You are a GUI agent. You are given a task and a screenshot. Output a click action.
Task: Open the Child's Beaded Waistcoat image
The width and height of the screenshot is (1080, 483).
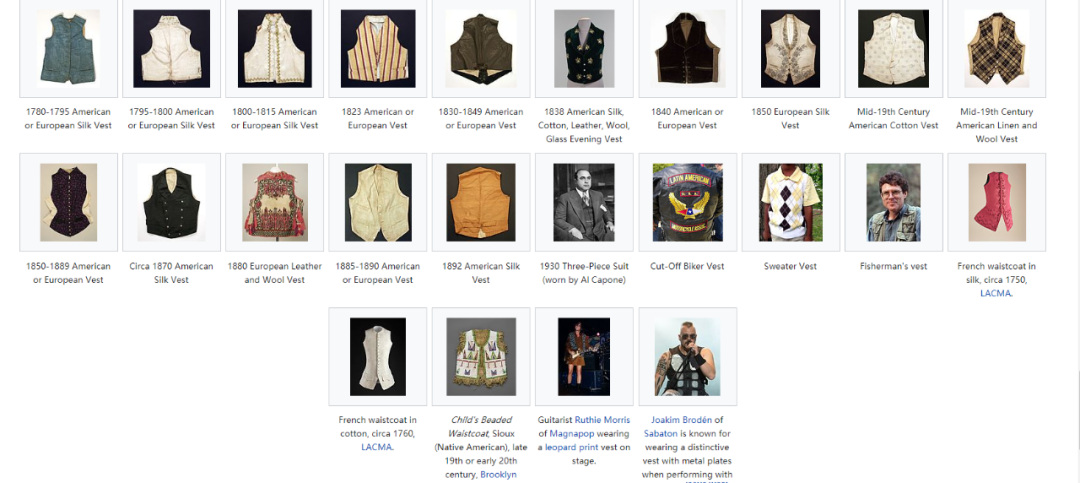click(481, 356)
